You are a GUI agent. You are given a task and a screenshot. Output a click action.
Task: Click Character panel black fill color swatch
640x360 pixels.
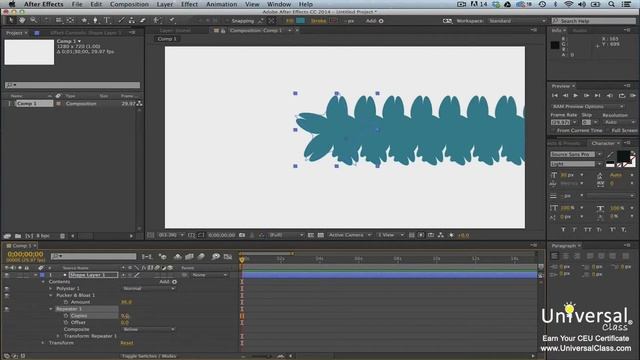tap(622, 156)
